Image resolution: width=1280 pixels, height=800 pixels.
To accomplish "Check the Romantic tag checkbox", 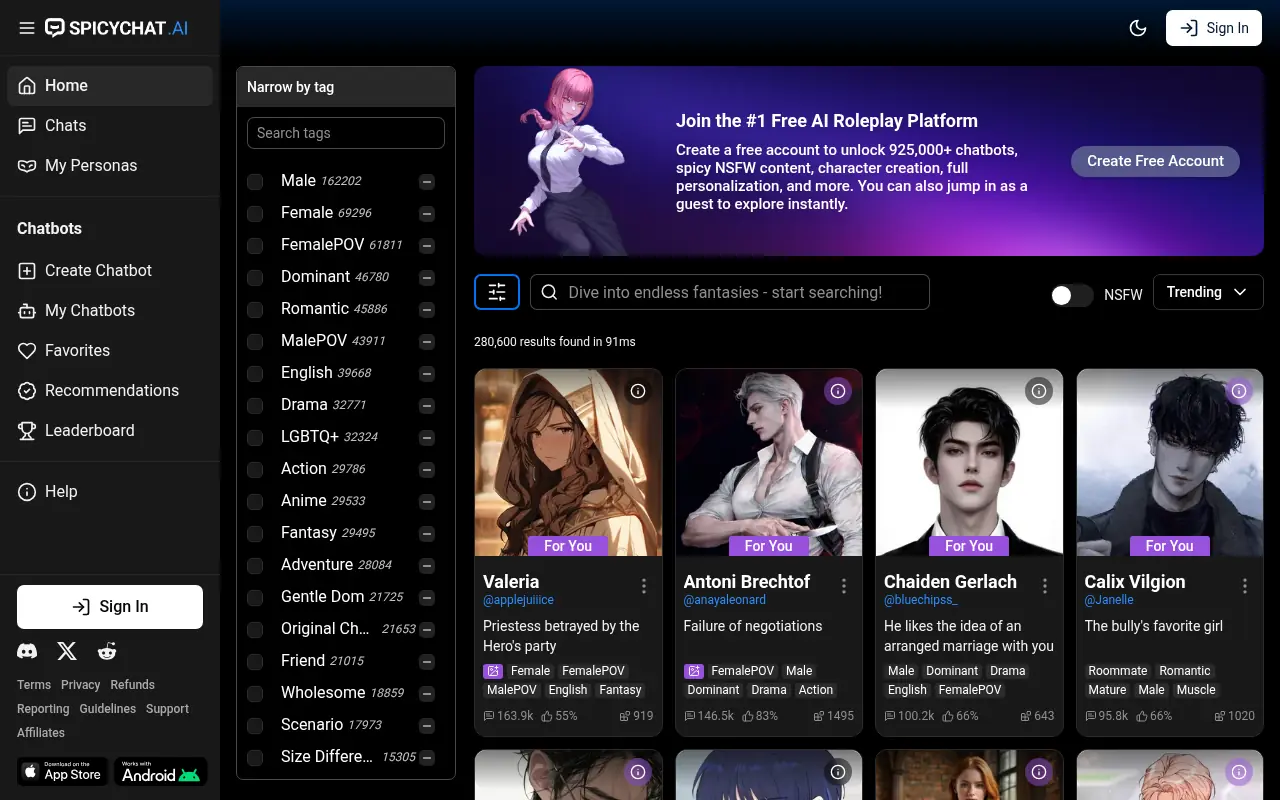I will 255,309.
